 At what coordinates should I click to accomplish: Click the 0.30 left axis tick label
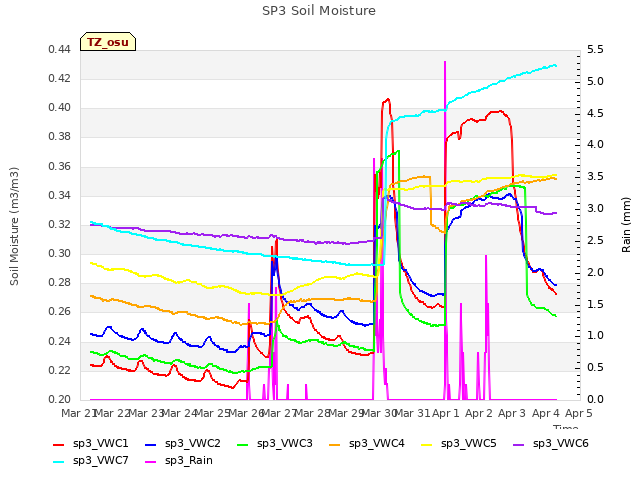(x=60, y=253)
